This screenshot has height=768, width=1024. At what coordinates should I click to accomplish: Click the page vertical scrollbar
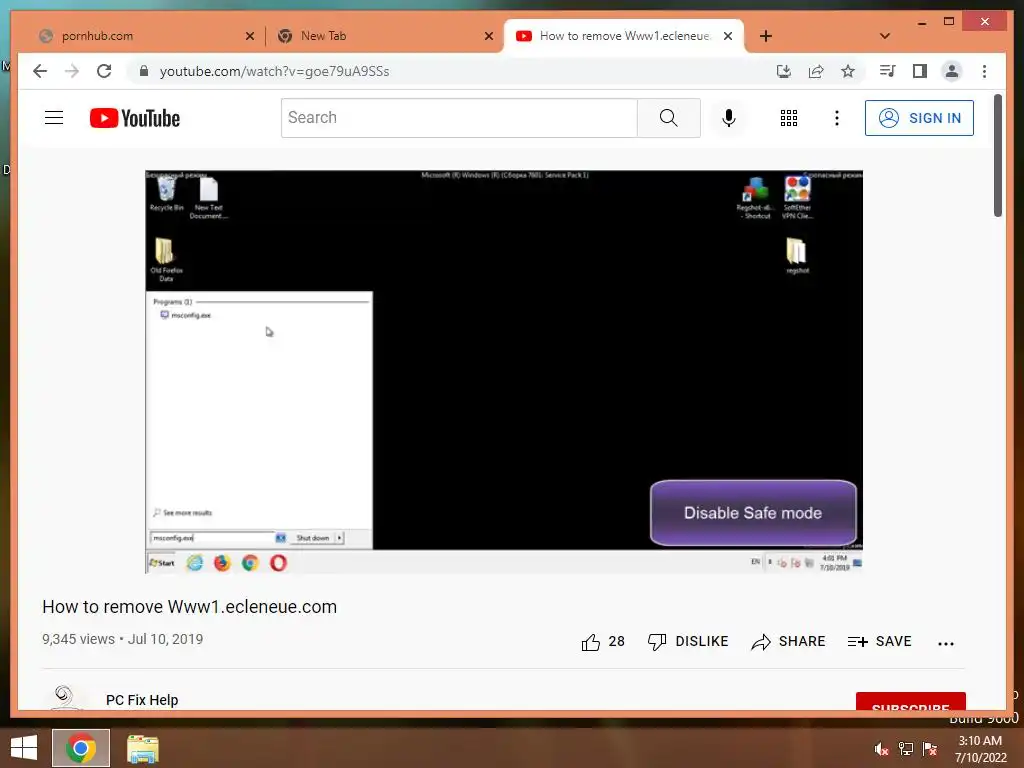[997, 155]
